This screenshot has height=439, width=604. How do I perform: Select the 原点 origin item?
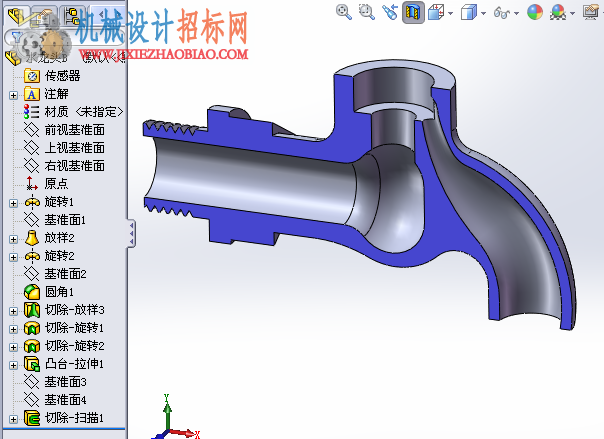pos(46,184)
